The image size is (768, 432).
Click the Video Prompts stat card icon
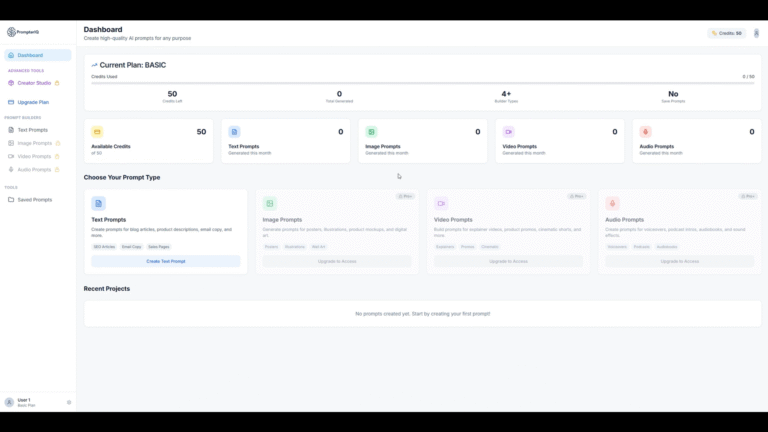[x=508, y=132]
